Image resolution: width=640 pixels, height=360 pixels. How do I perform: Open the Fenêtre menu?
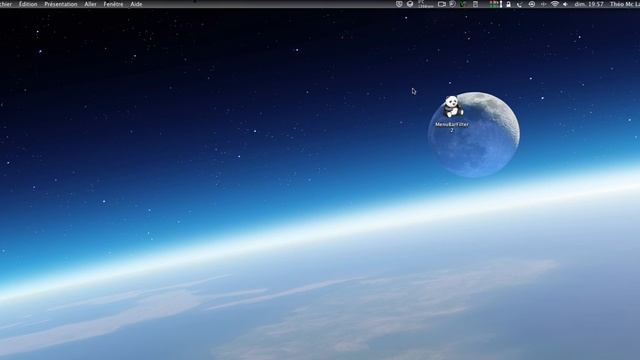[x=113, y=4]
